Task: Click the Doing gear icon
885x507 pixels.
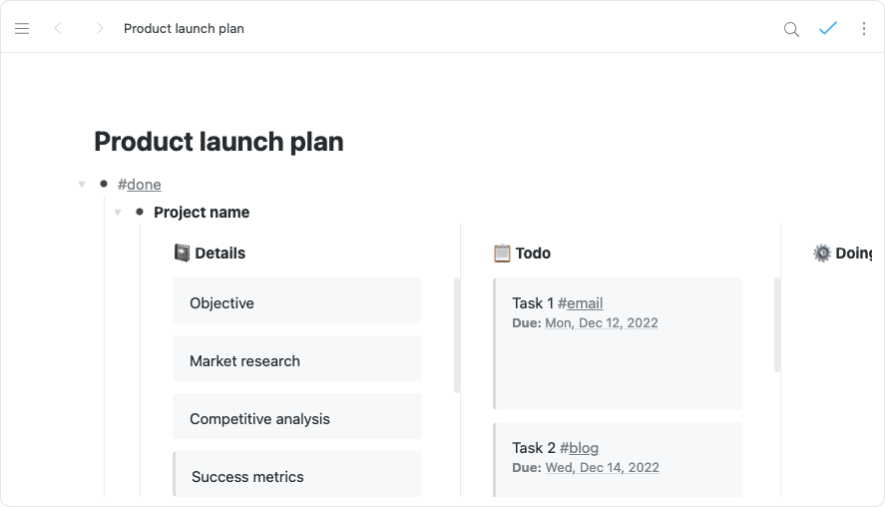Action: 822,253
